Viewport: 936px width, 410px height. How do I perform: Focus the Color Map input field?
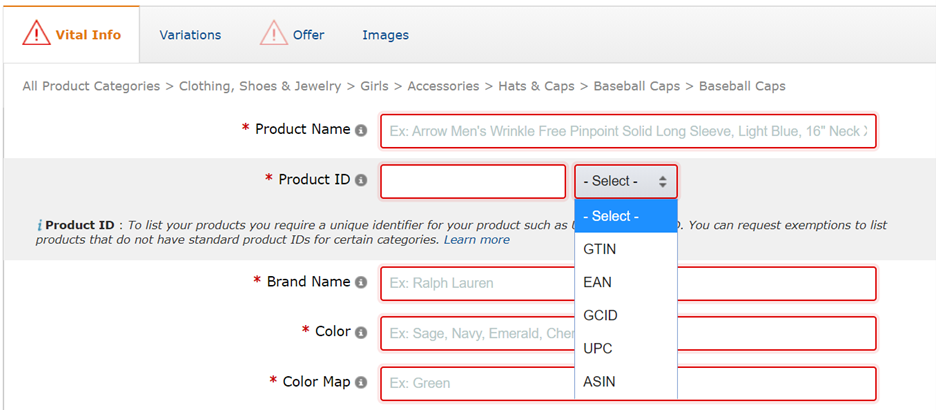[629, 383]
